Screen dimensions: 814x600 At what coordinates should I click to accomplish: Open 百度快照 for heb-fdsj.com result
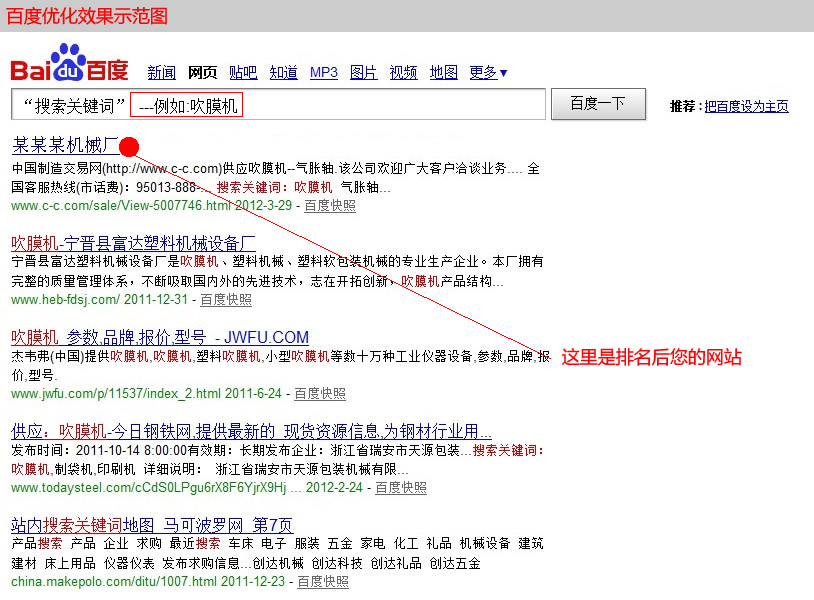pos(226,299)
